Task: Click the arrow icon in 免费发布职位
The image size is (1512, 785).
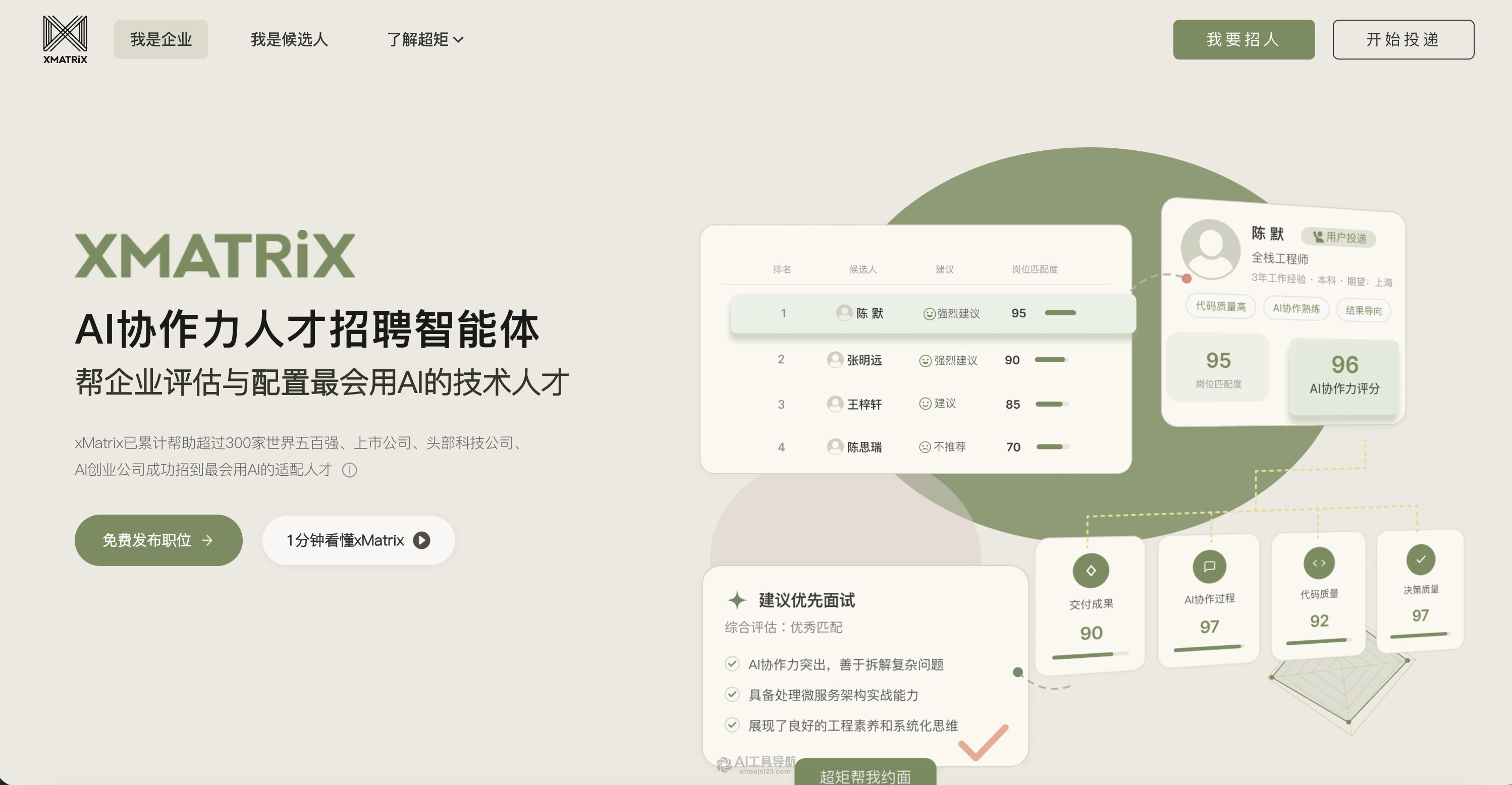Action: pyautogui.click(x=207, y=540)
